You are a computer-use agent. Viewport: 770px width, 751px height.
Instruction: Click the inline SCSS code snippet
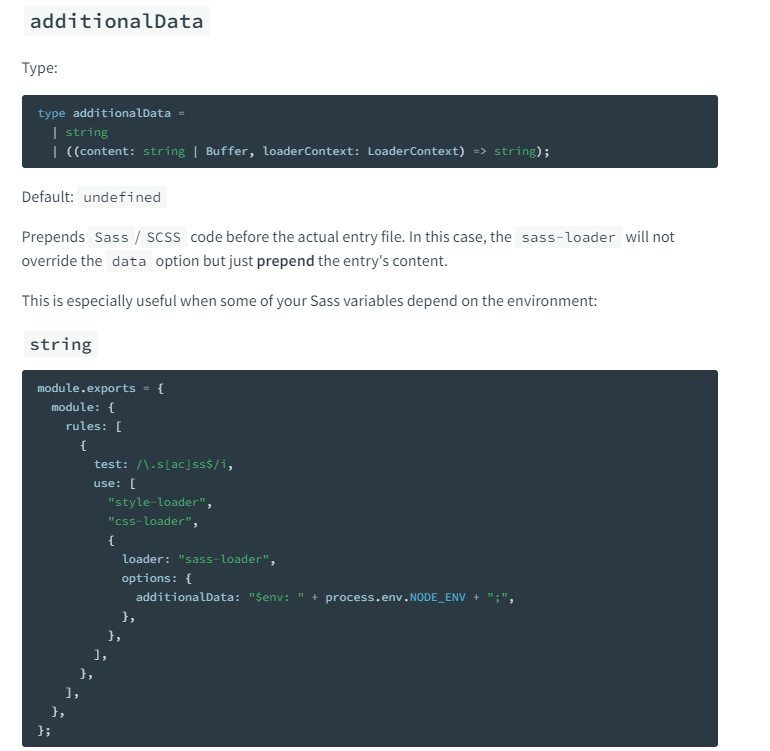tap(165, 237)
